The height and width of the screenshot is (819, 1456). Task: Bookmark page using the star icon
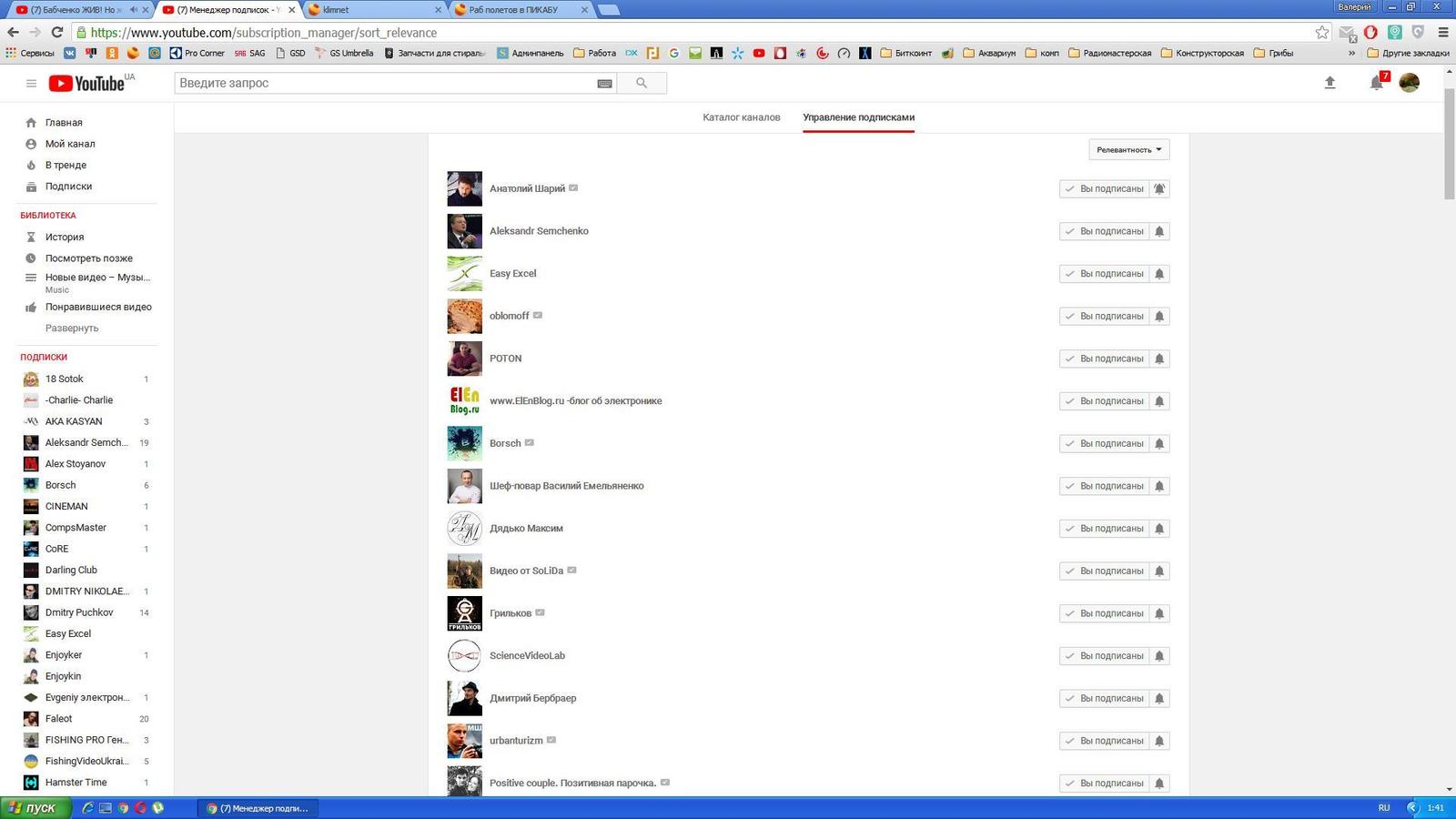tap(1321, 32)
